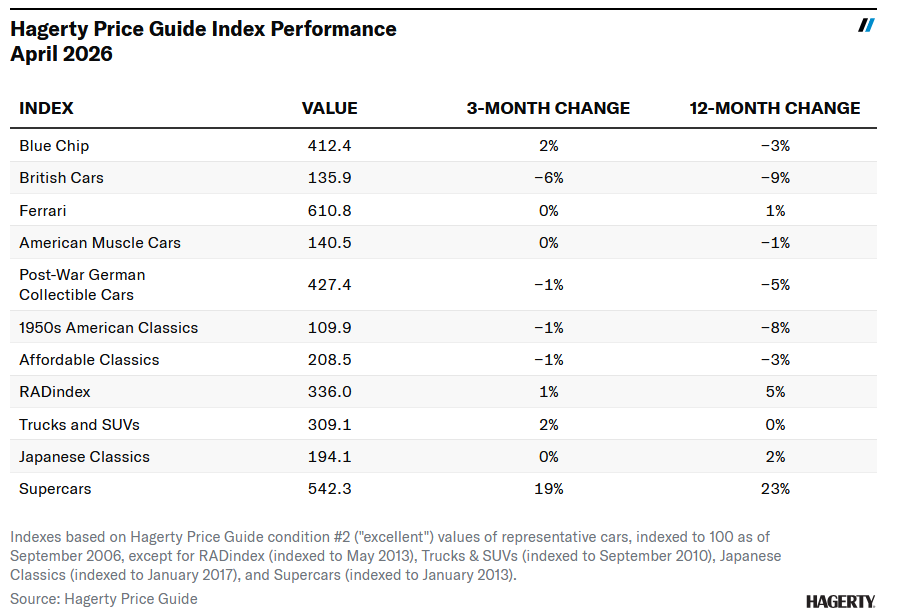Click the Source: Hagerty Price Guide text
This screenshot has width=912, height=610.
coord(104,599)
